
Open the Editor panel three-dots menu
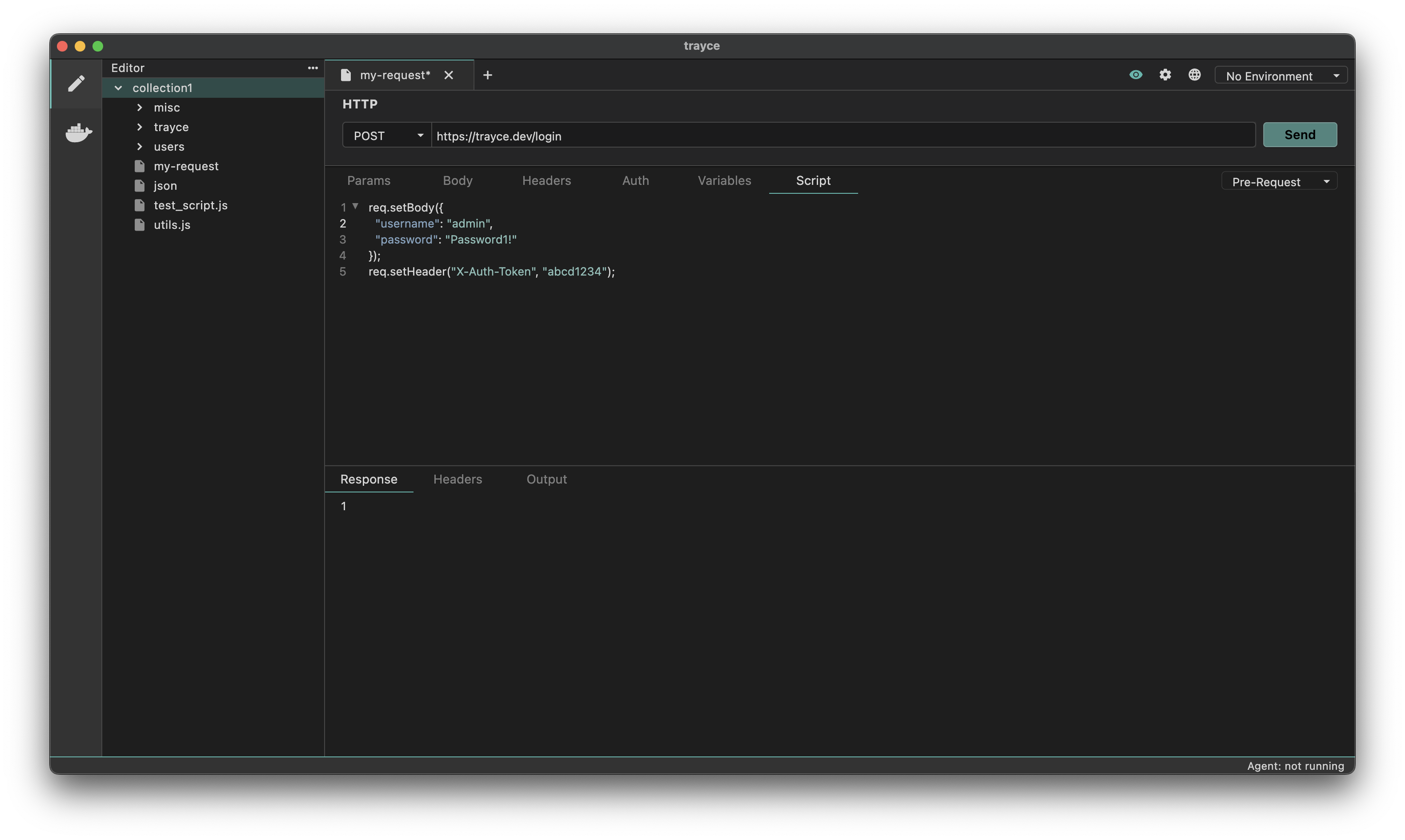[x=313, y=68]
